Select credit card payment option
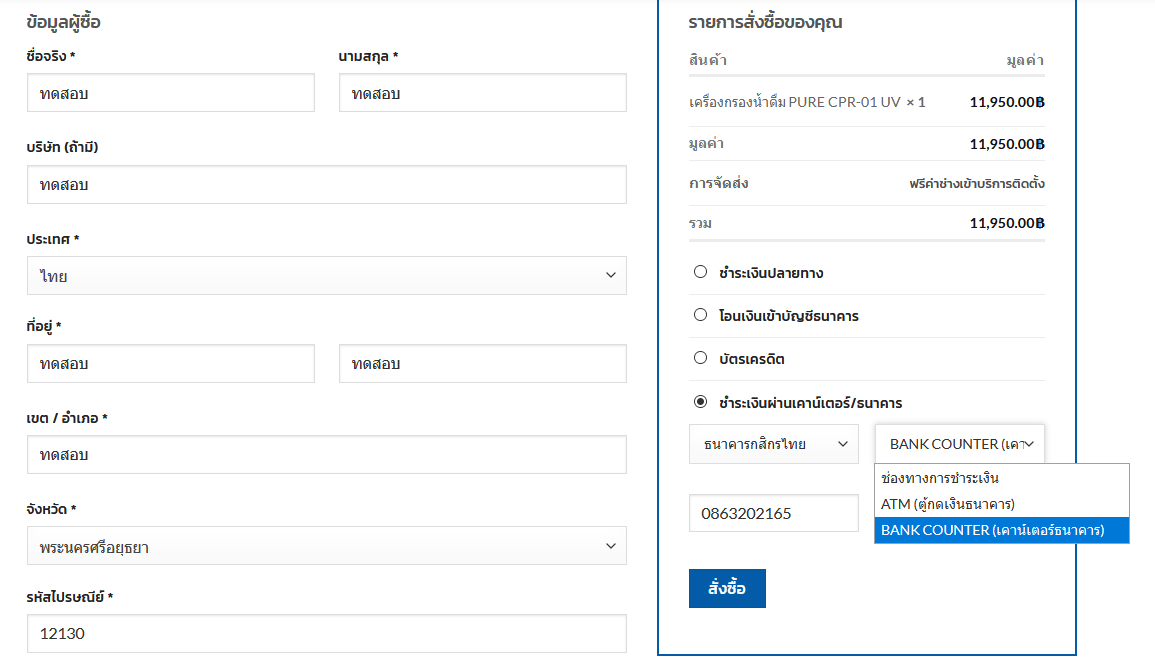This screenshot has width=1155, height=661. click(x=700, y=358)
